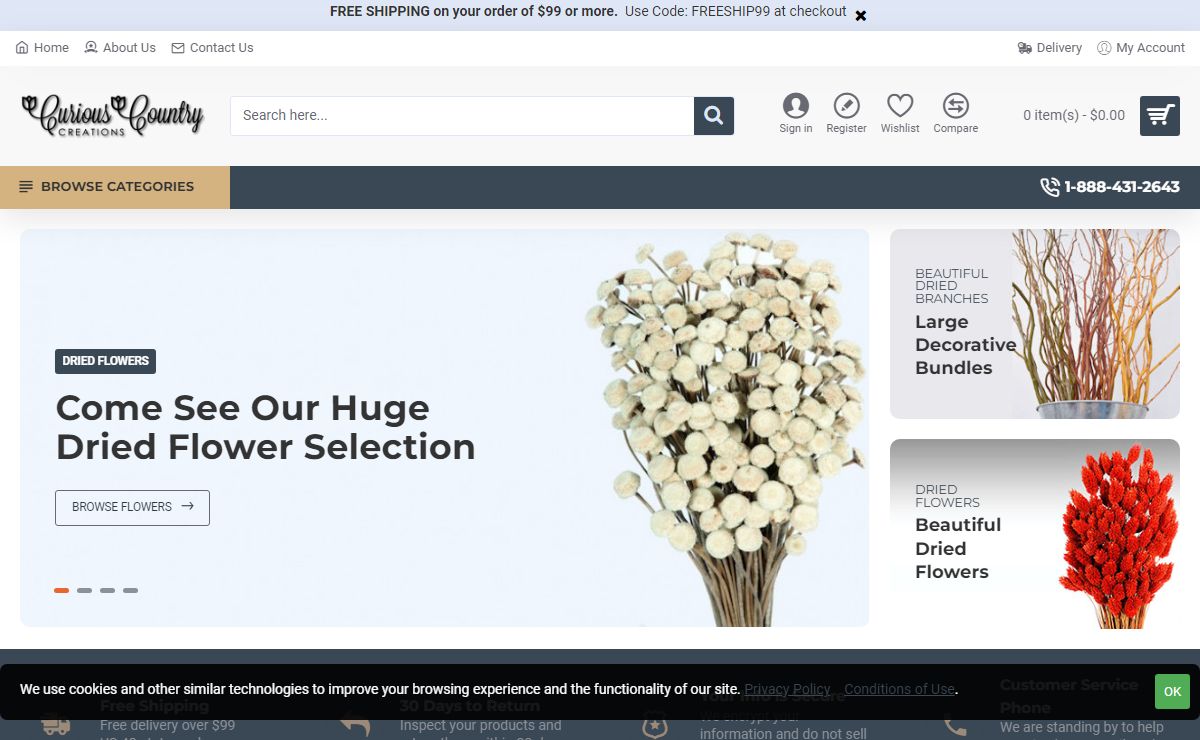Click the white dried flowers slider image
This screenshot has height=740, width=1200.
726,428
